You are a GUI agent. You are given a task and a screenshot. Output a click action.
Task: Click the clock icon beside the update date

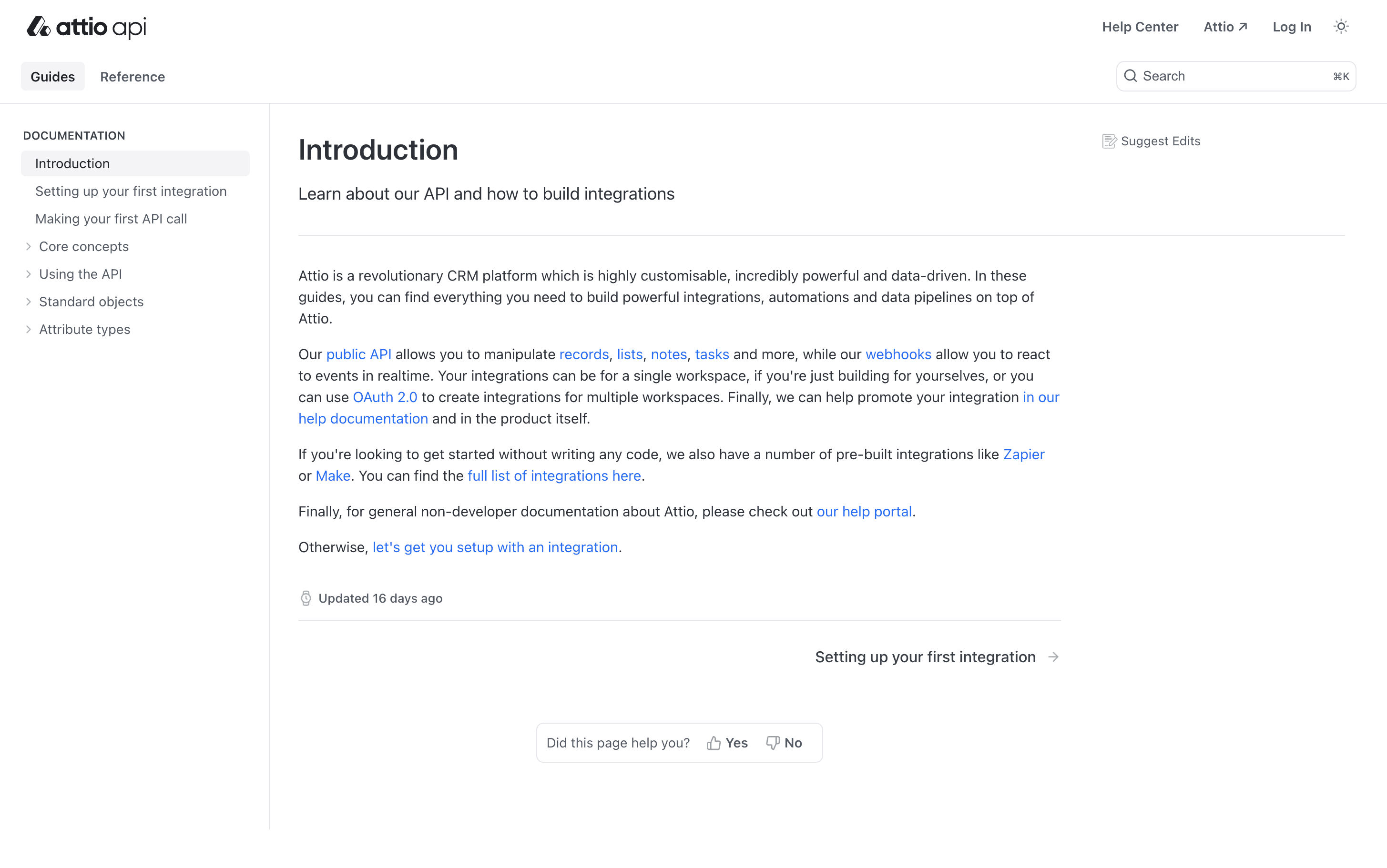[x=306, y=597]
